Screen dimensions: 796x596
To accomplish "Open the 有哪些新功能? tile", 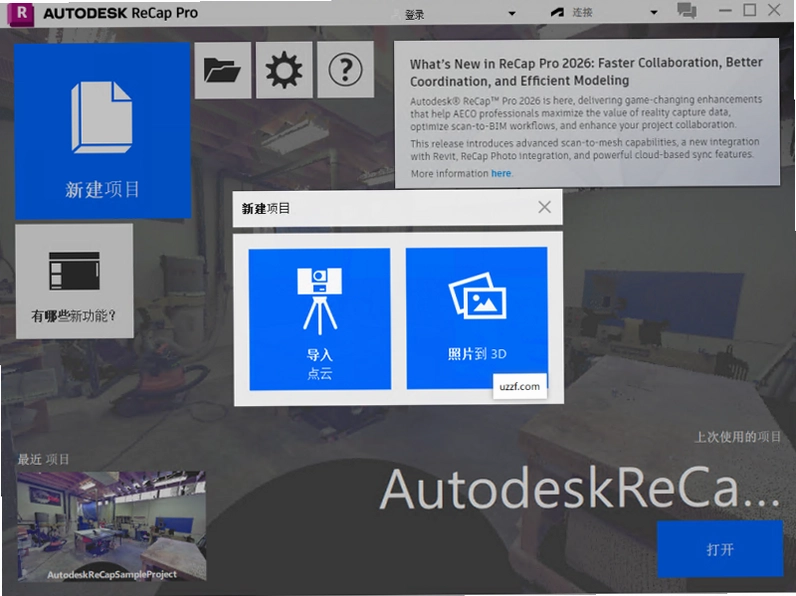I will 75,281.
